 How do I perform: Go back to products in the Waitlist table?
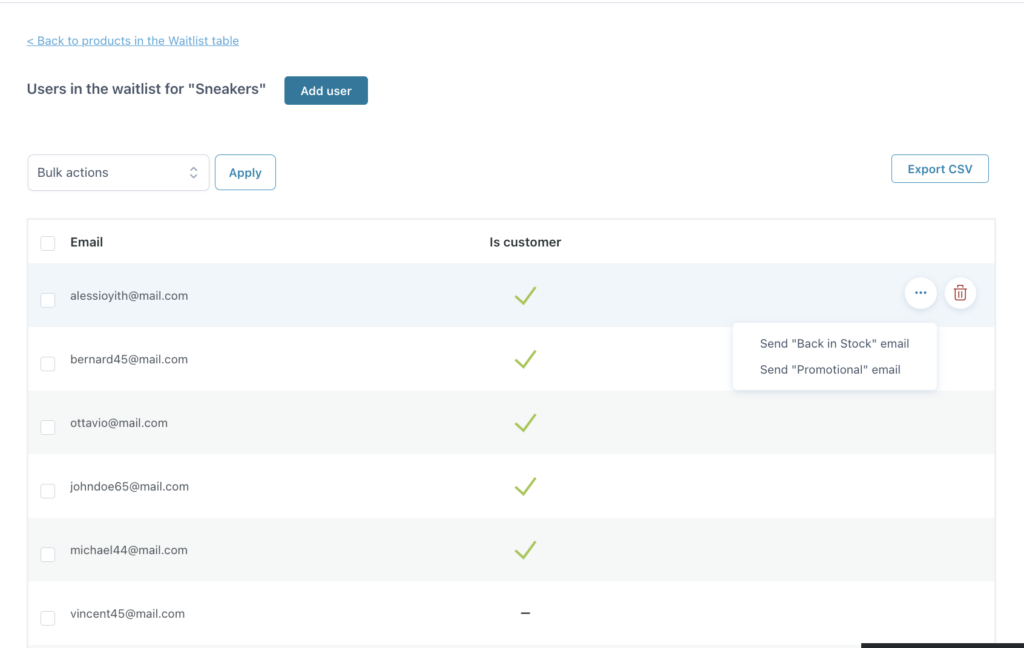[133, 40]
